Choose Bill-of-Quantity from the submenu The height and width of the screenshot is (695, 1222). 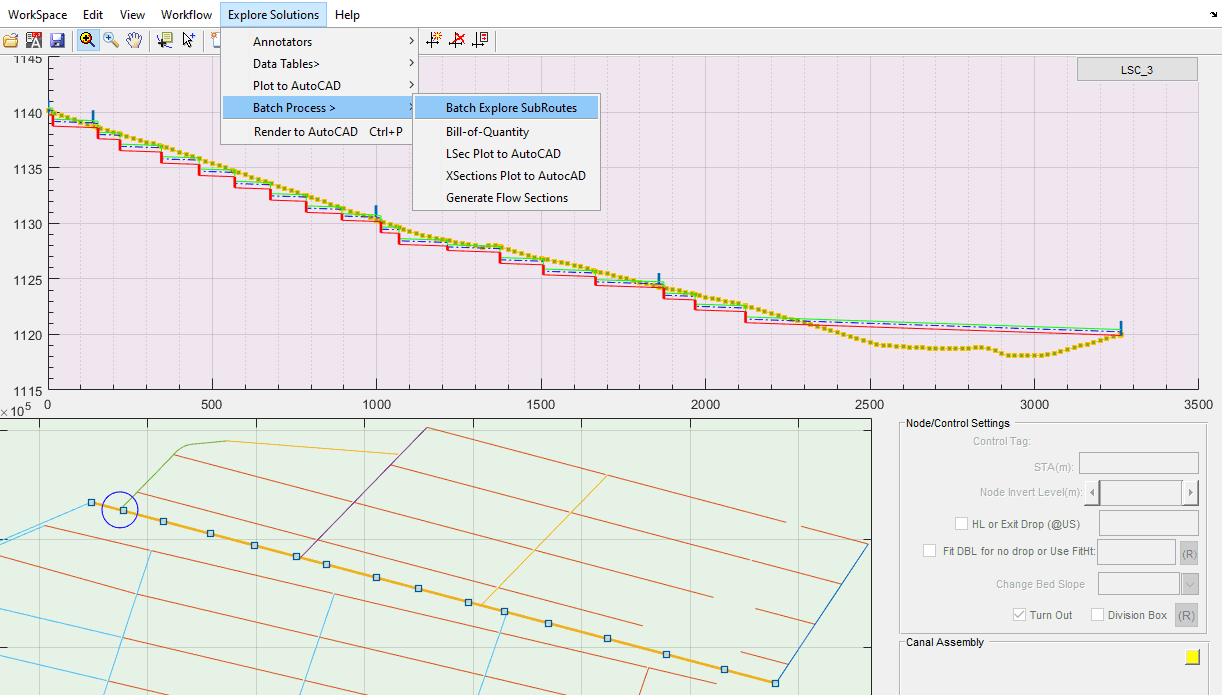(487, 132)
